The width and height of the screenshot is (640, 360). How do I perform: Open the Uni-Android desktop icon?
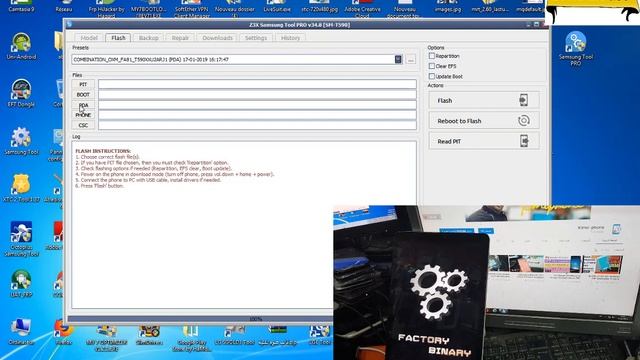tap(21, 46)
